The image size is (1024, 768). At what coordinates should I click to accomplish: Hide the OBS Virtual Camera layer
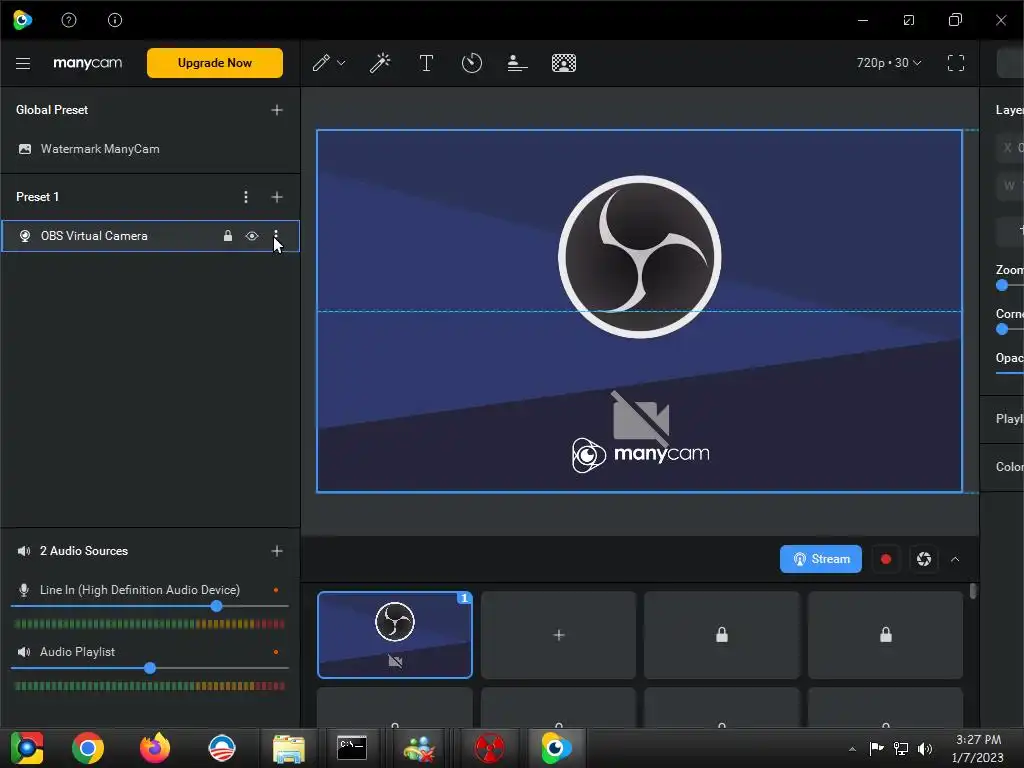point(251,236)
